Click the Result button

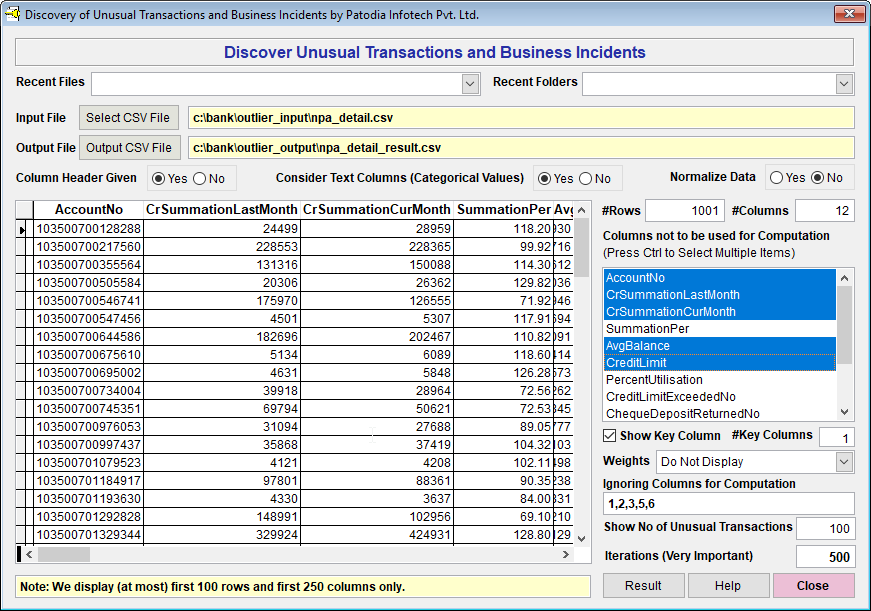tap(643, 586)
